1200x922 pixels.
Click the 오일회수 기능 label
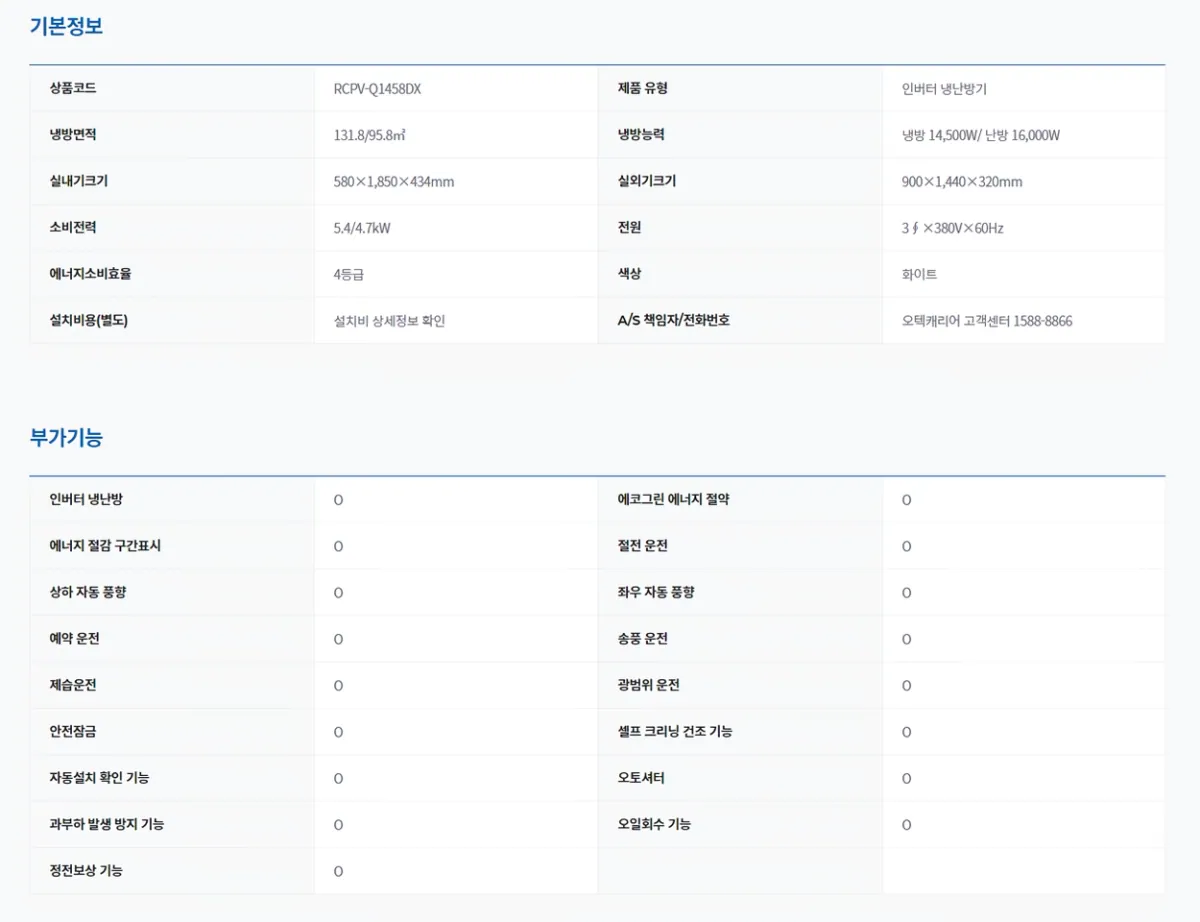point(654,824)
